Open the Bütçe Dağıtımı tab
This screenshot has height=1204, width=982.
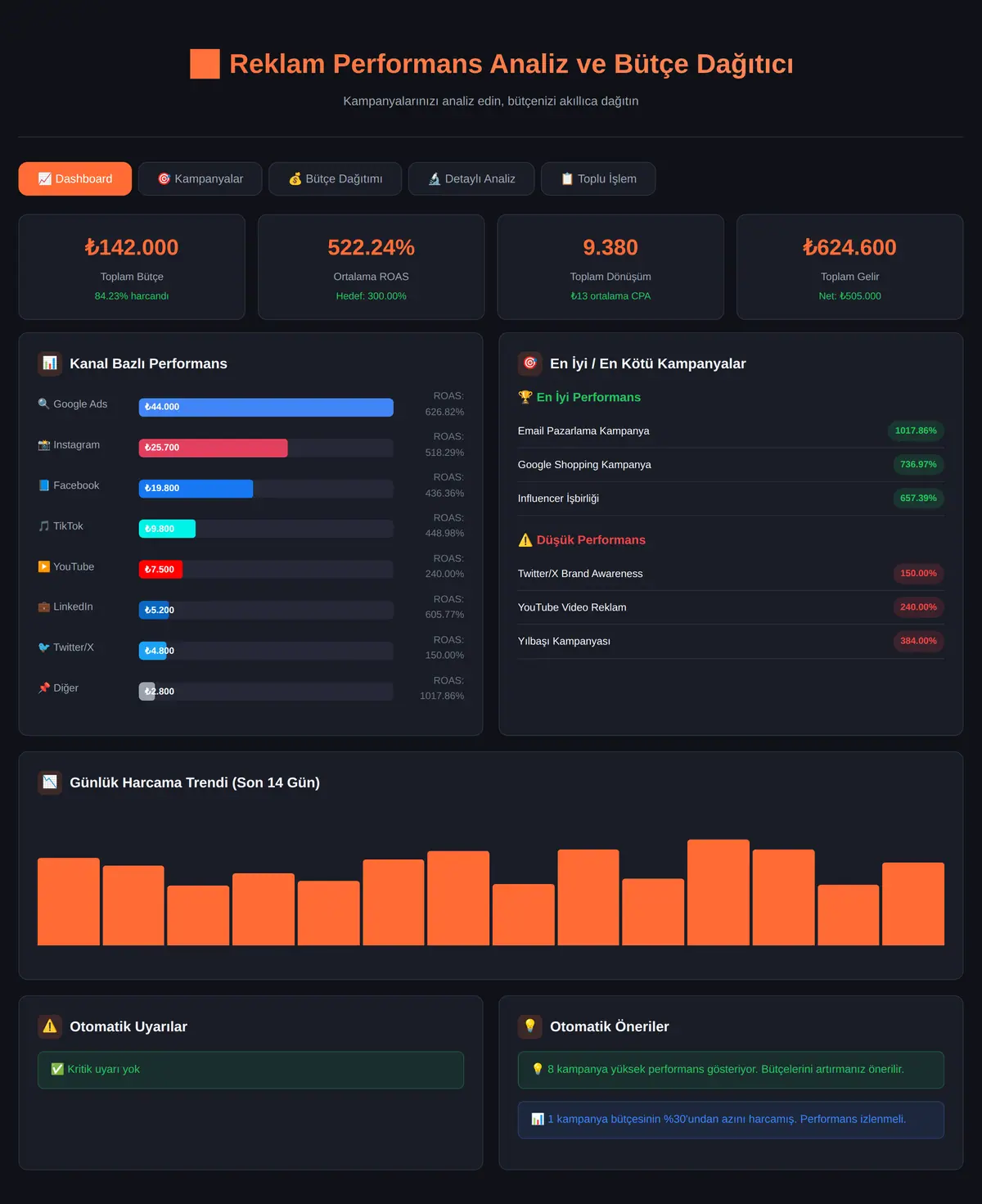[336, 178]
